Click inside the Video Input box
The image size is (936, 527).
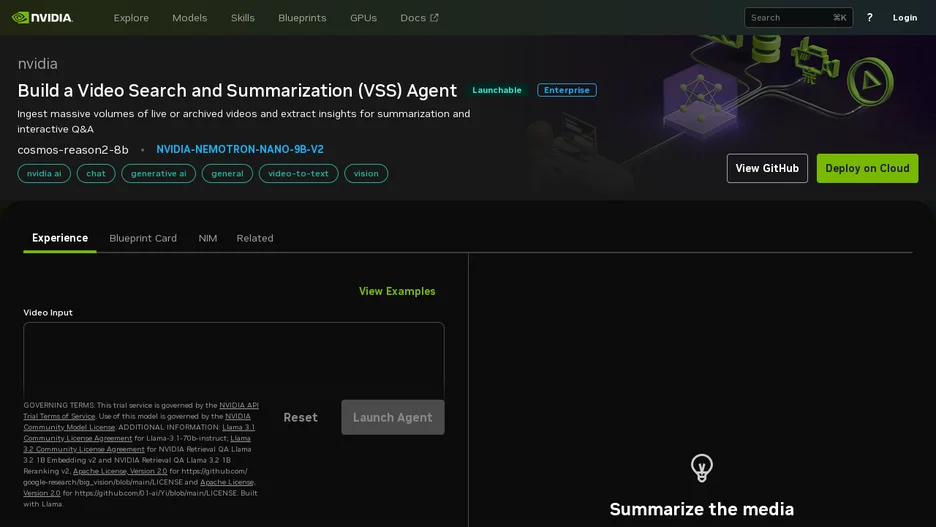pyautogui.click(x=233, y=360)
